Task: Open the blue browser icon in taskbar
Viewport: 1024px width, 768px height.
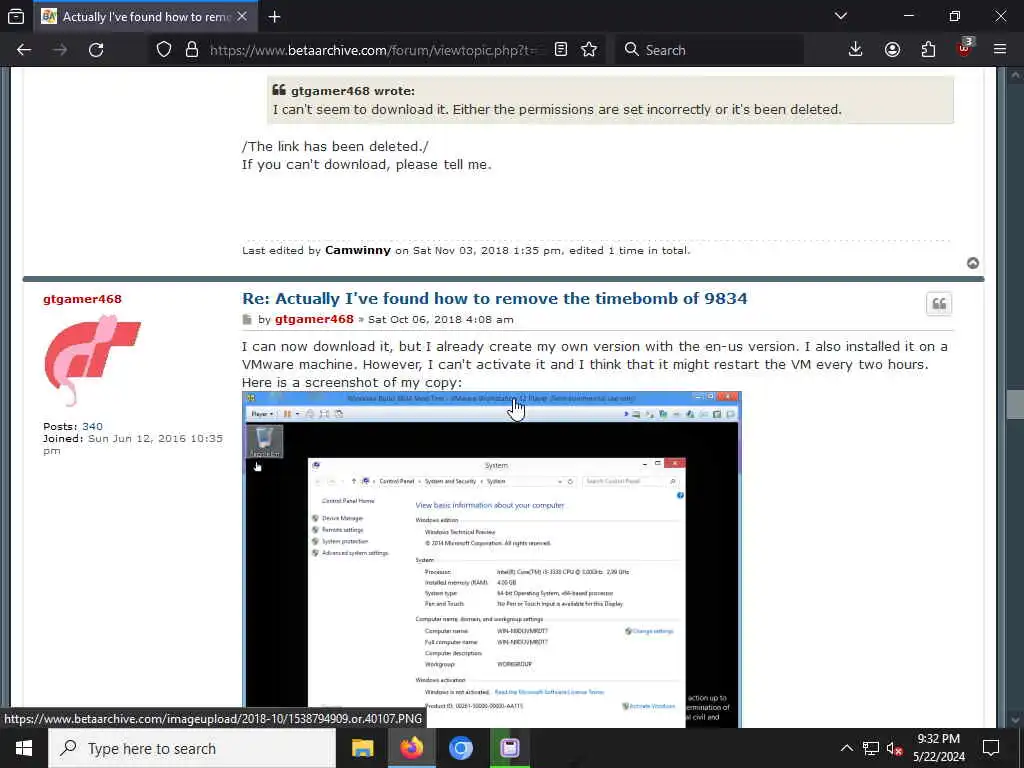Action: click(460, 748)
